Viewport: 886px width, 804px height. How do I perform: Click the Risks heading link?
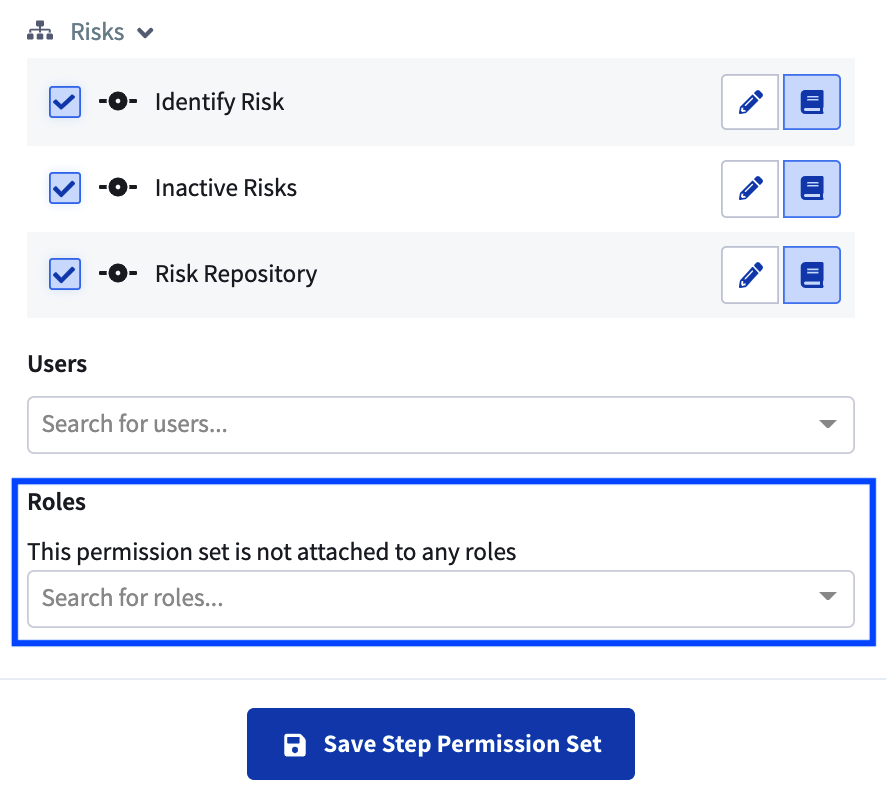click(95, 31)
